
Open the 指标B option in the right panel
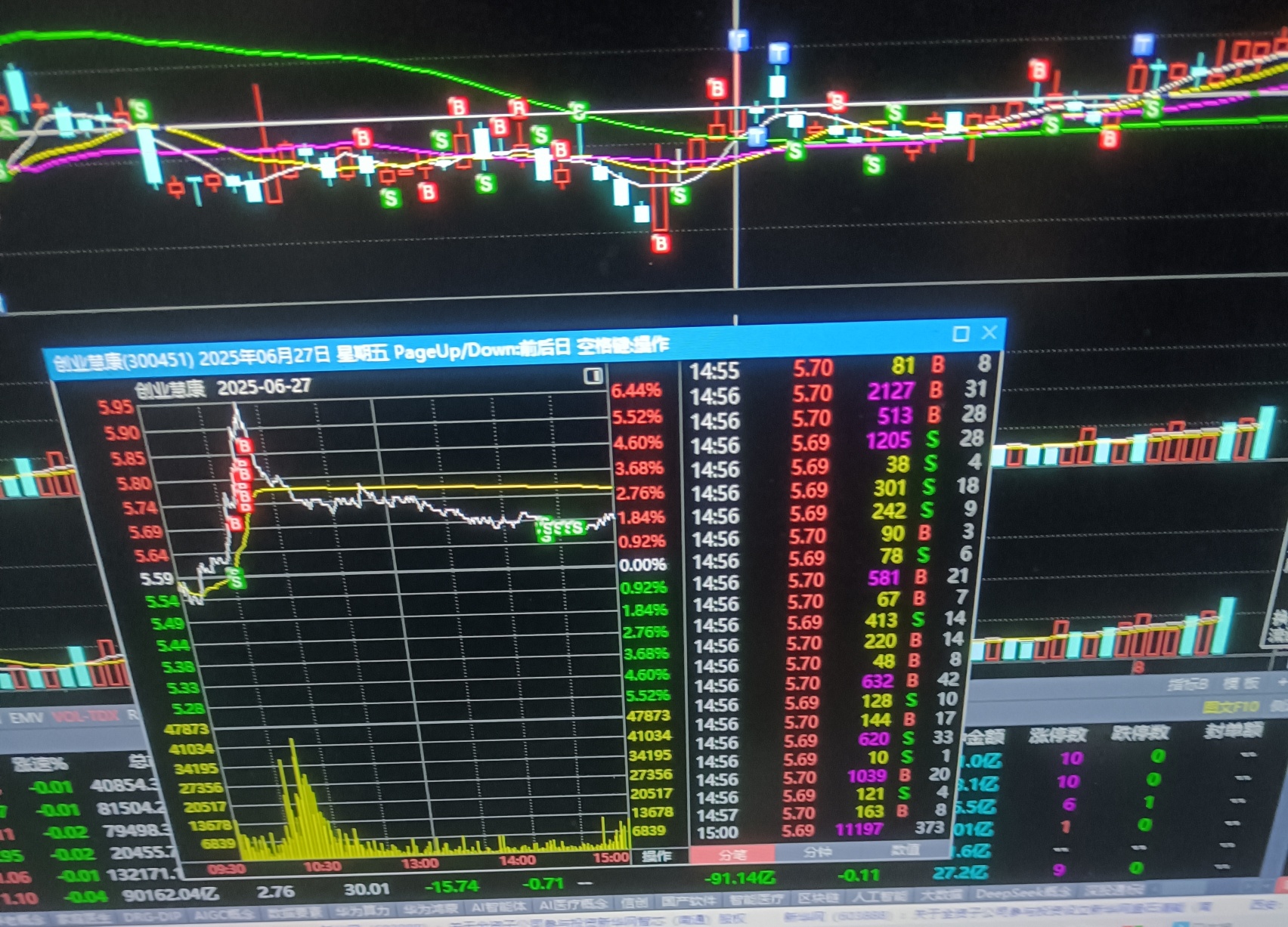1187,684
